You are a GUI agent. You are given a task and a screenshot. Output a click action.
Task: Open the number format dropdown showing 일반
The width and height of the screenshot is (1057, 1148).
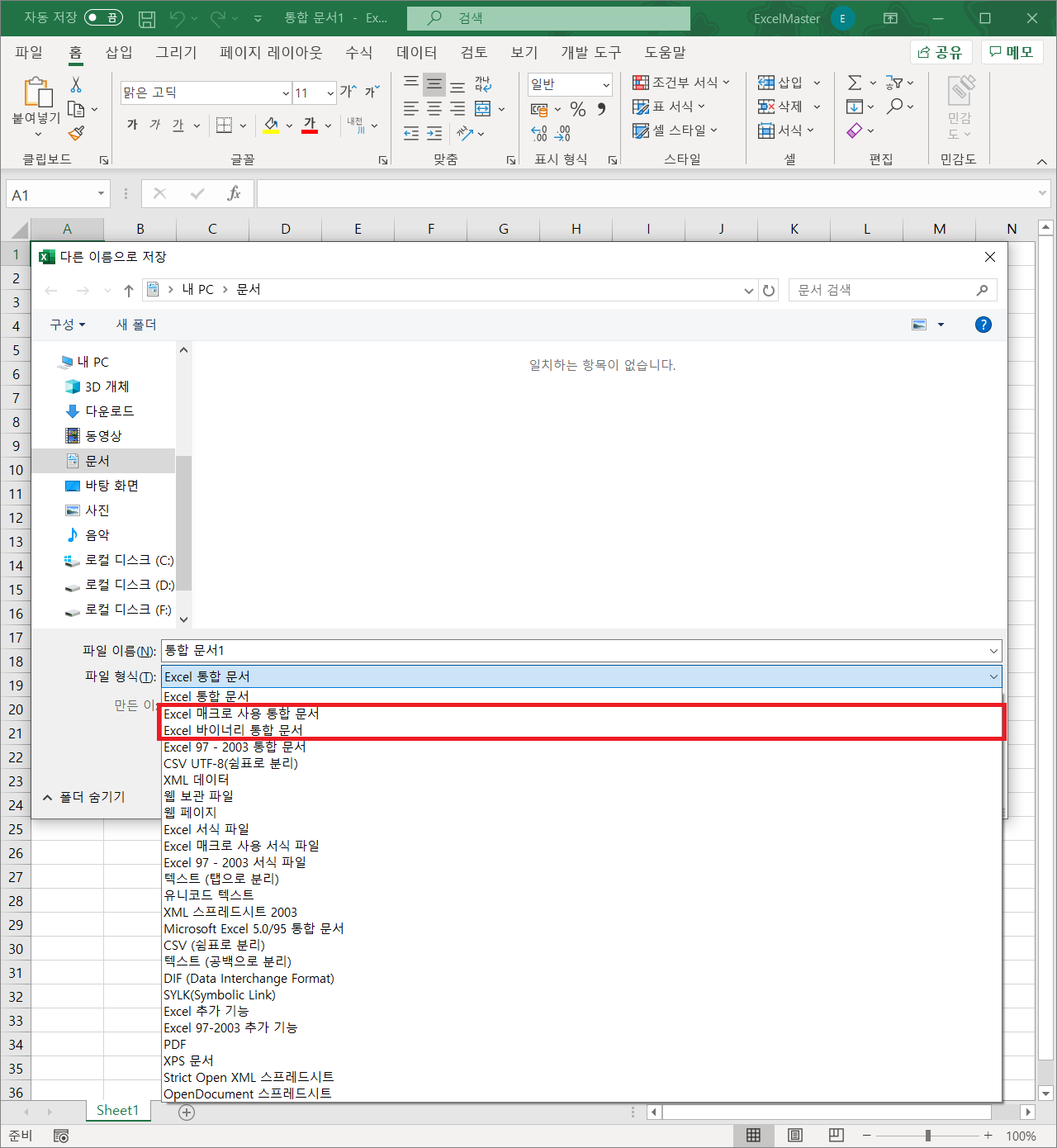[605, 84]
